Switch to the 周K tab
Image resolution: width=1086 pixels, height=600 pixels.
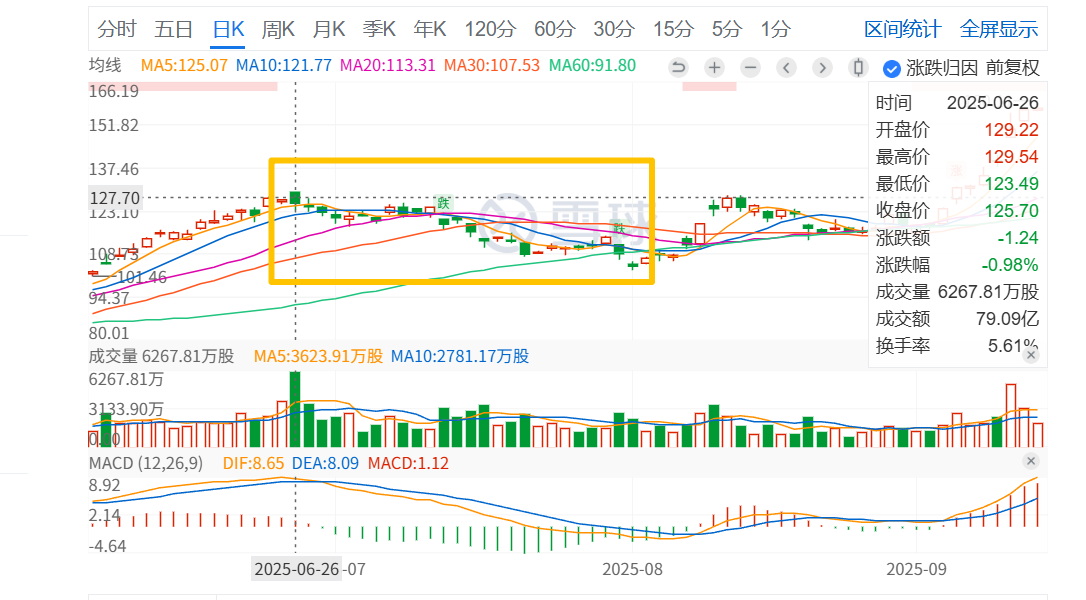point(278,29)
